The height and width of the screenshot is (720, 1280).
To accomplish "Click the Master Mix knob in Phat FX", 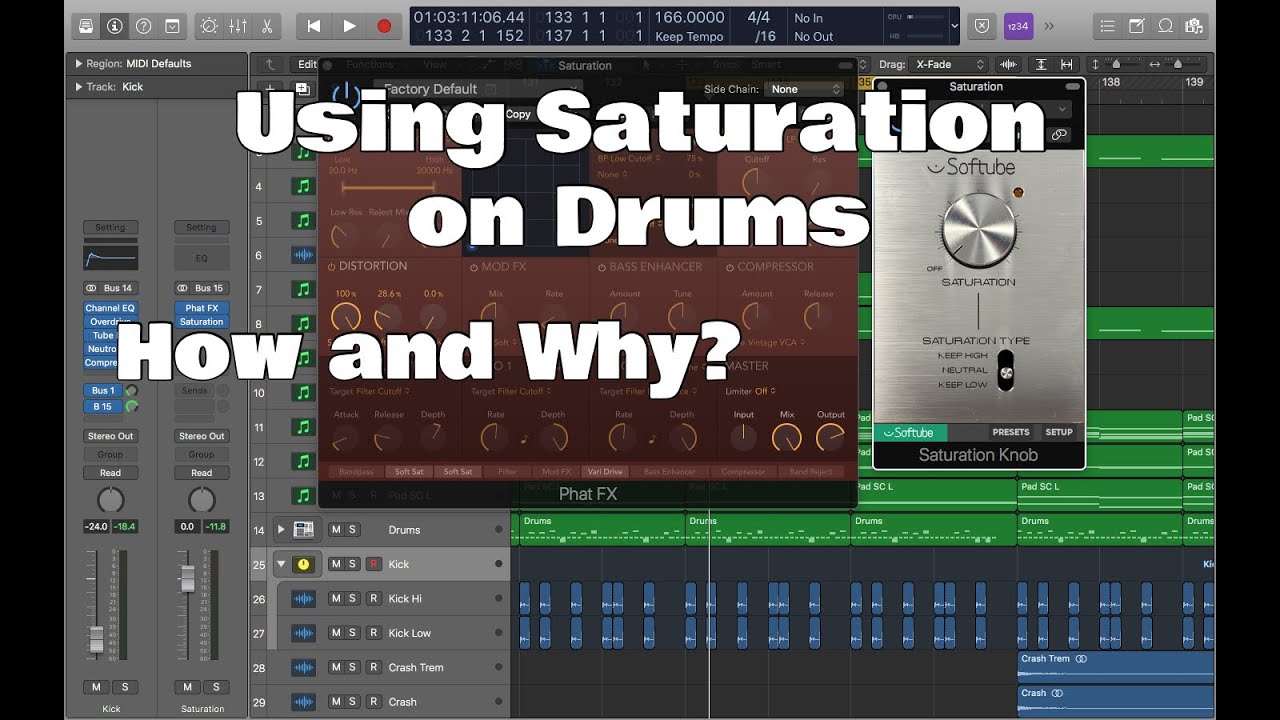I will coord(787,437).
